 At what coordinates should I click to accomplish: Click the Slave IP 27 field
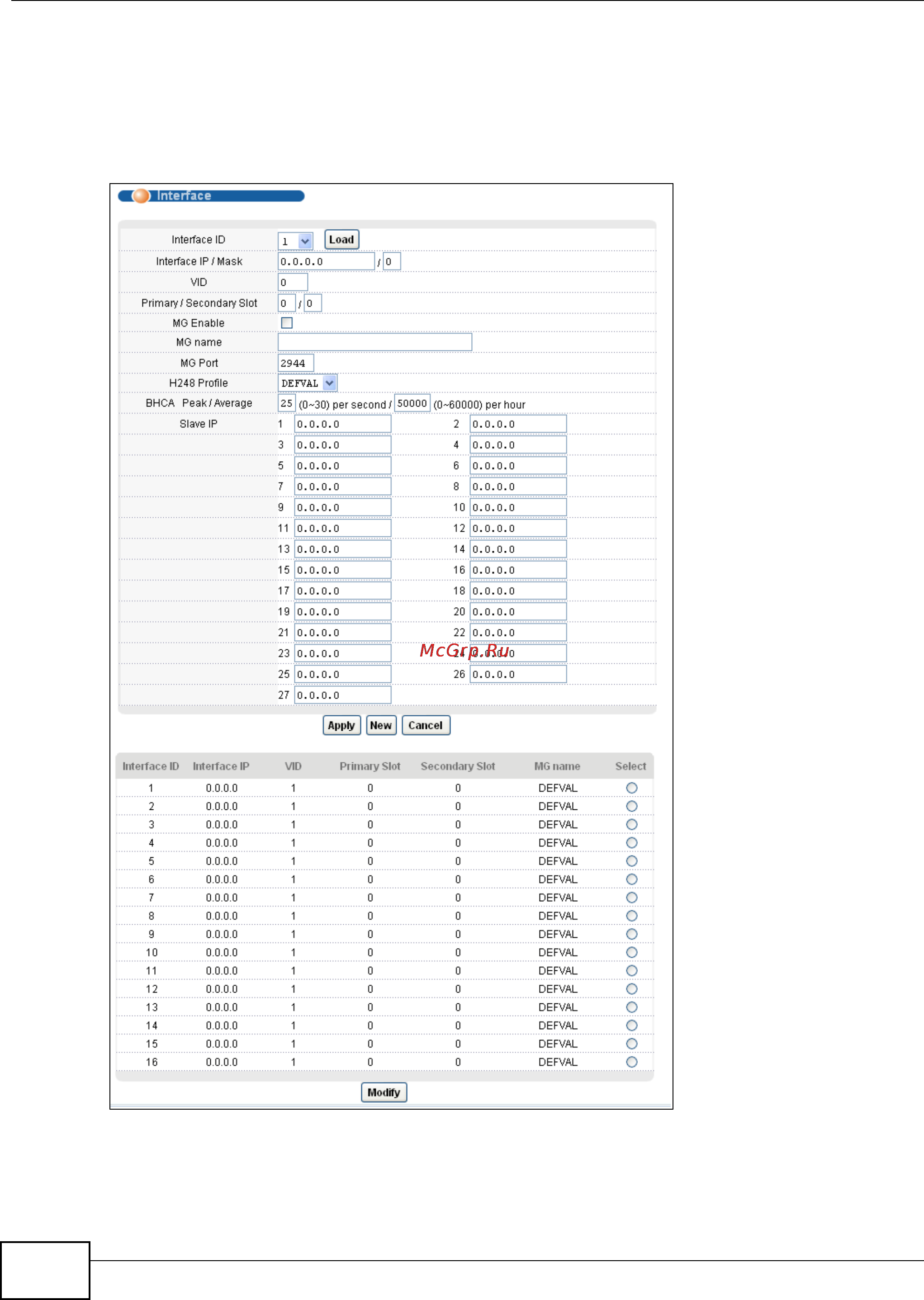(x=342, y=695)
